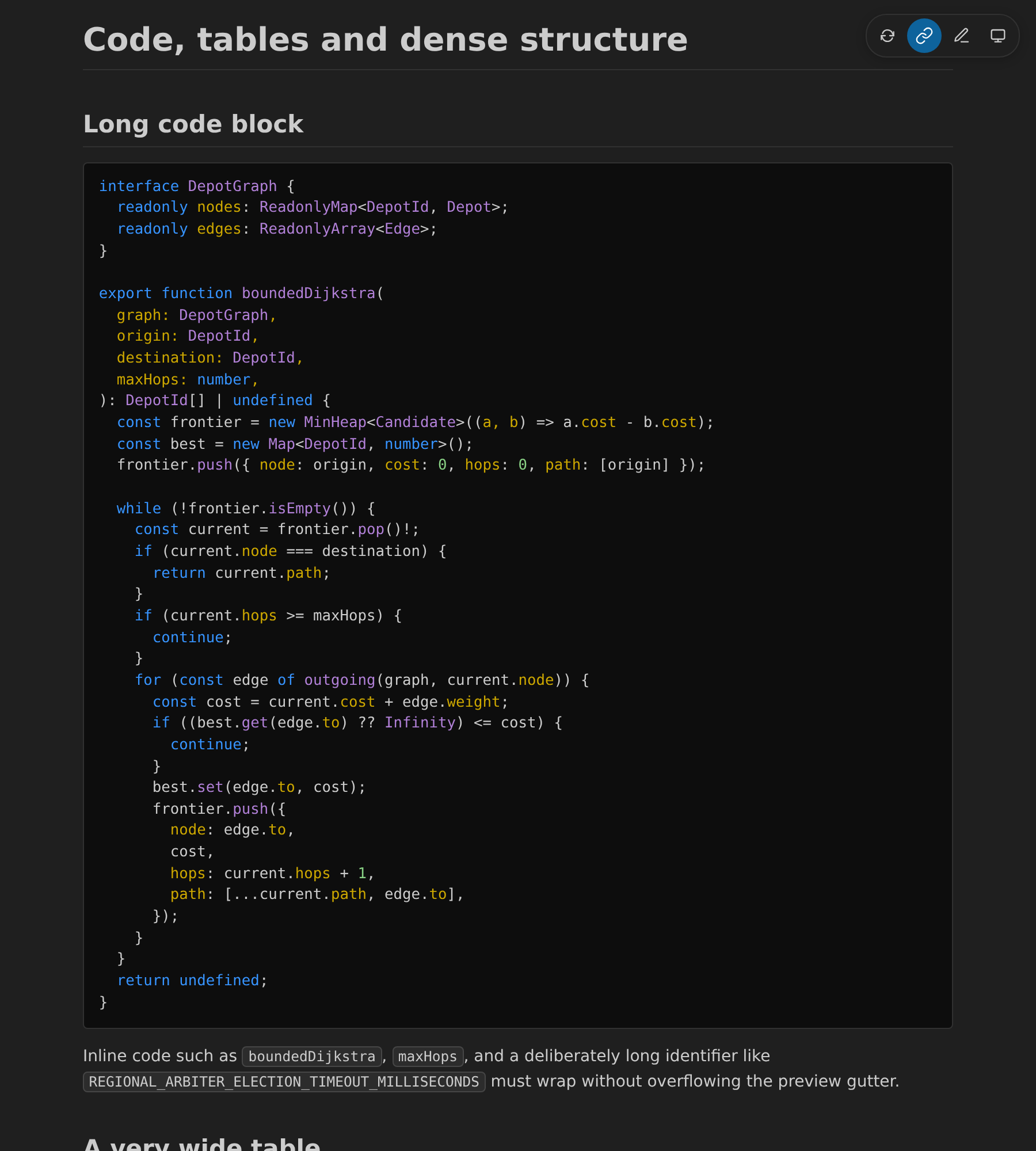1036x1151 pixels.
Task: Click the 'Code, tables and dense structure' heading
Action: pos(386,40)
